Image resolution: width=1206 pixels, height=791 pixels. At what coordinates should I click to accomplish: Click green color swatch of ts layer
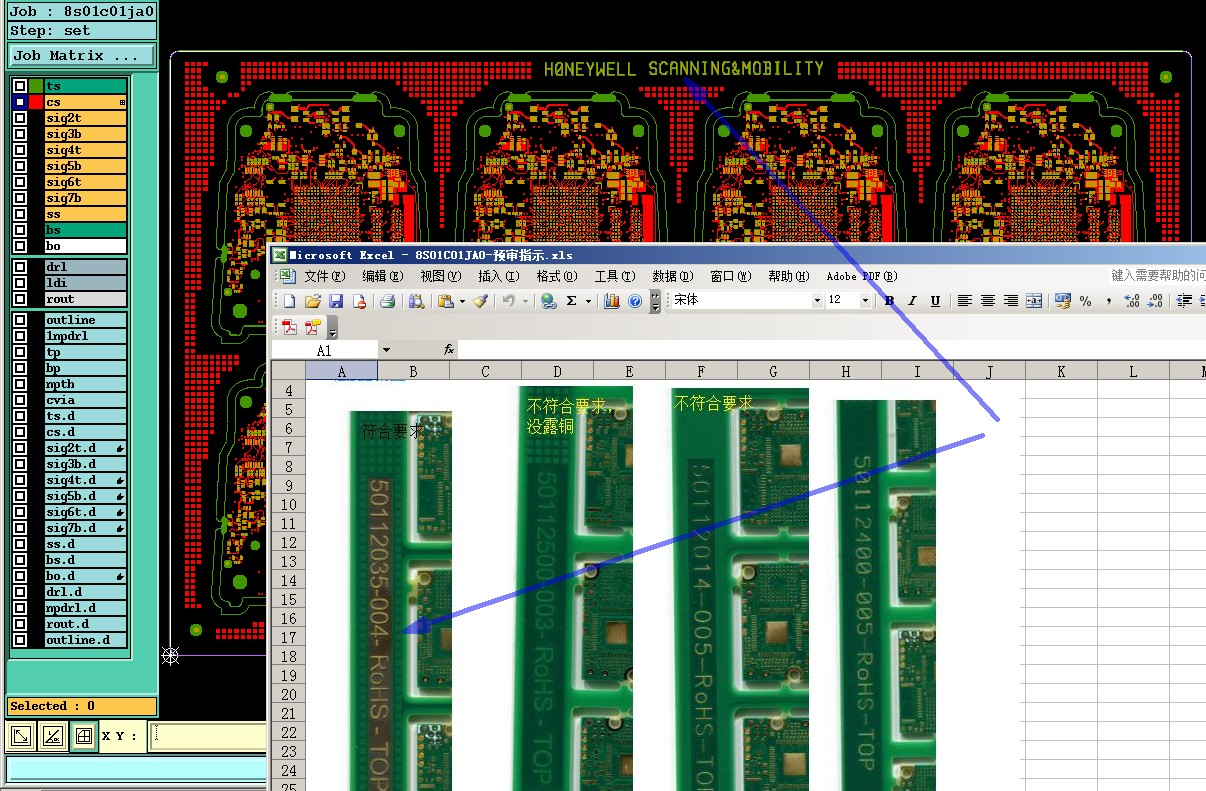[x=36, y=87]
